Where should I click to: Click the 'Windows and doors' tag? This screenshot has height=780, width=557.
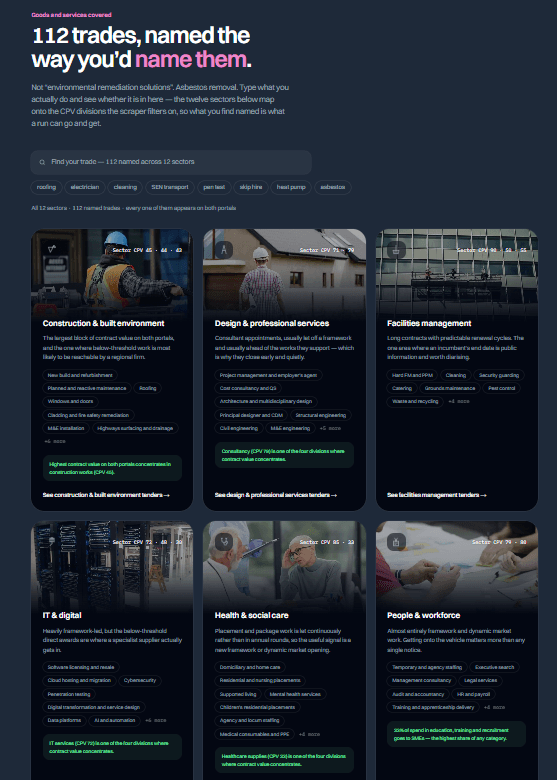(70, 401)
